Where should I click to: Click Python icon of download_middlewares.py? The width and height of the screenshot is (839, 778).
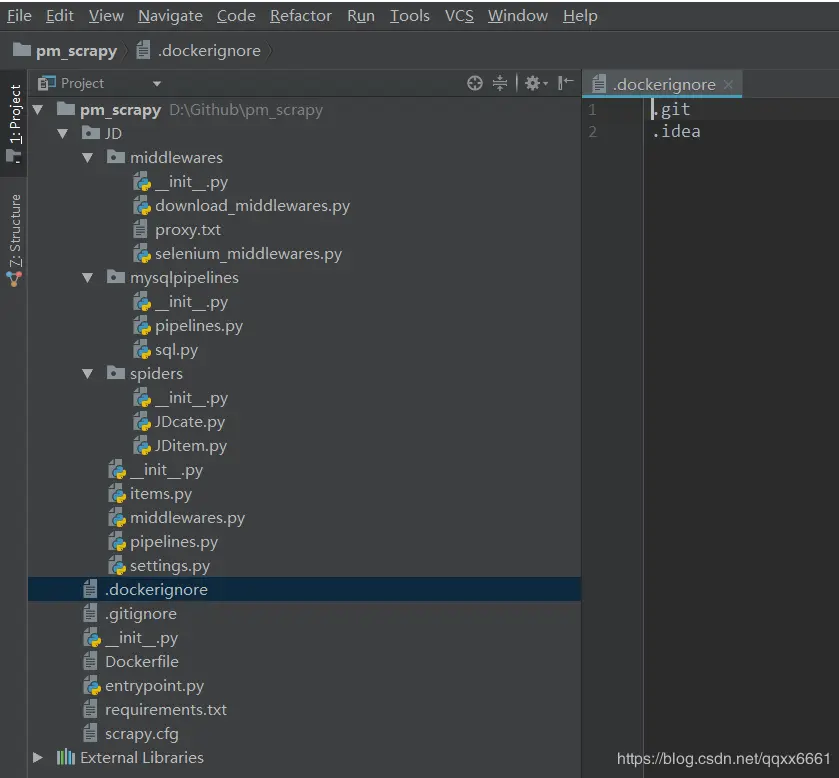(x=142, y=206)
